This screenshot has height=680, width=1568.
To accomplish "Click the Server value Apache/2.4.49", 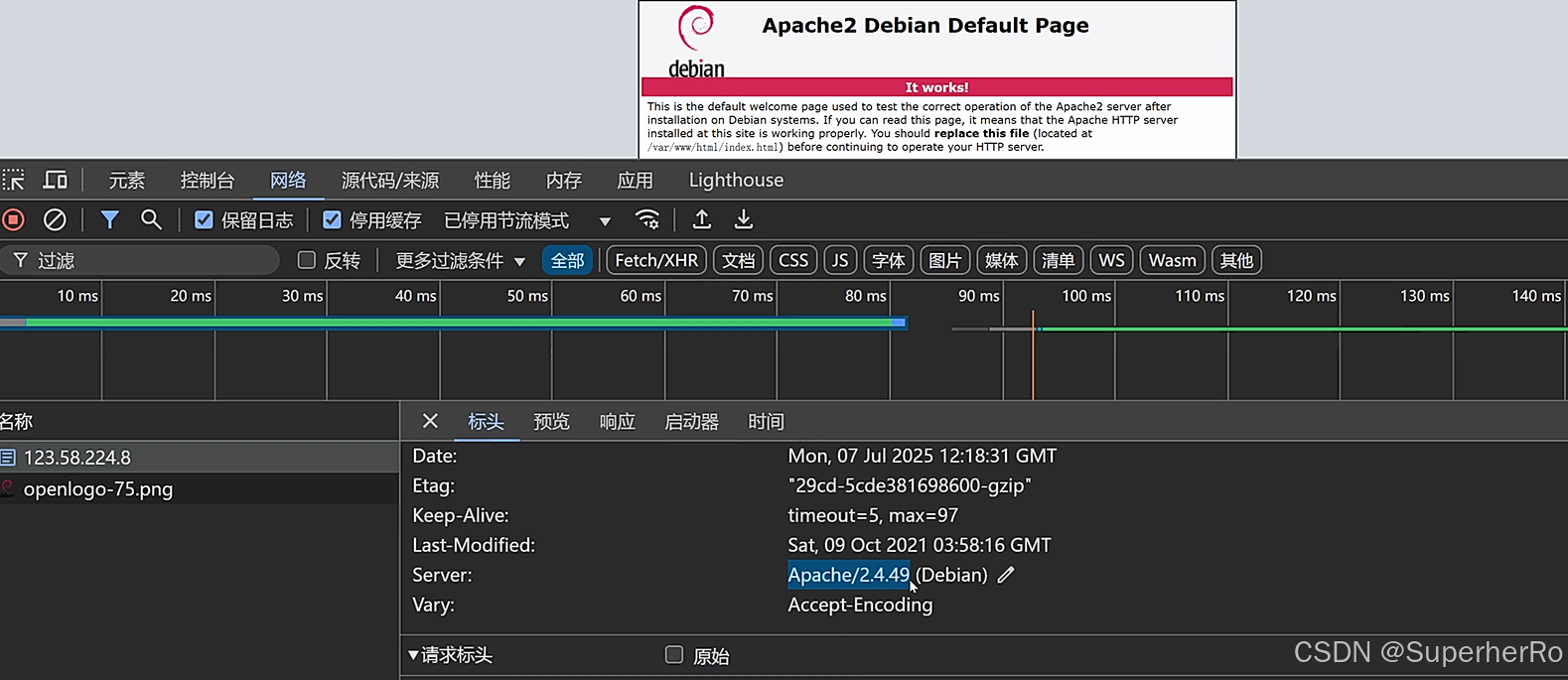I will point(849,575).
